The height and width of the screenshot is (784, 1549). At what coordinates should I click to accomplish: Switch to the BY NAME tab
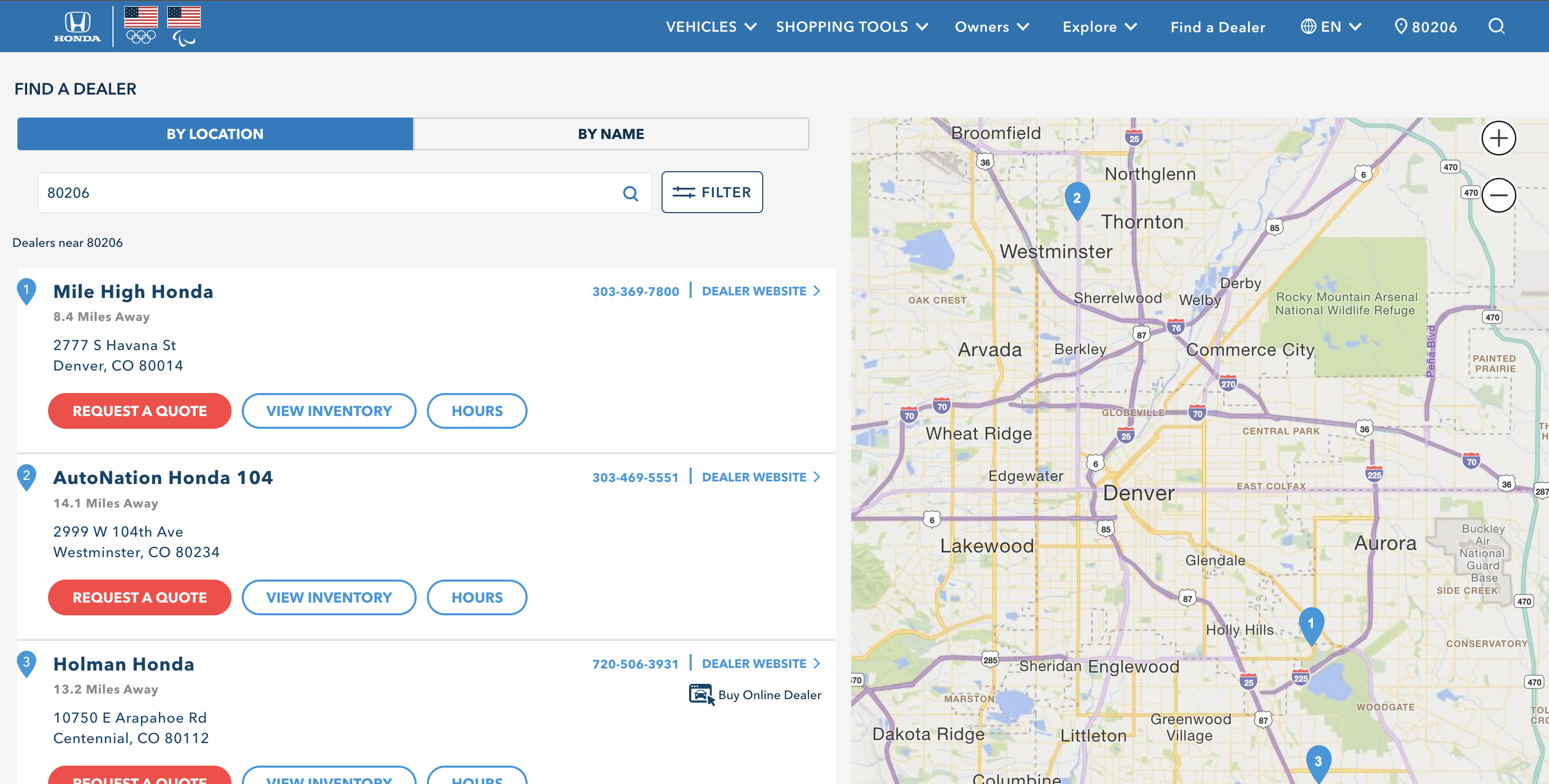[611, 133]
